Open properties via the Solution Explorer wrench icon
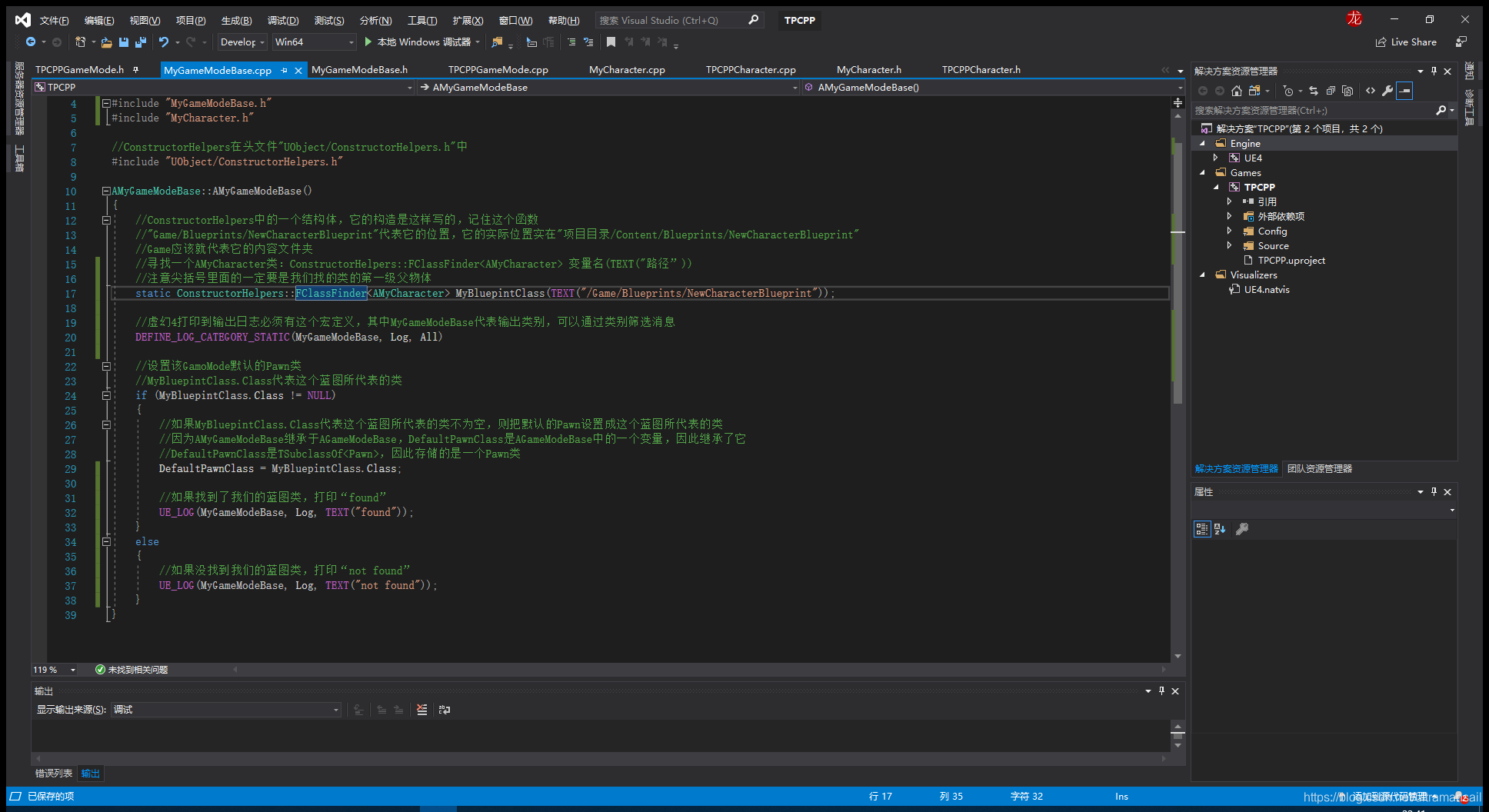1489x812 pixels. [x=1387, y=91]
